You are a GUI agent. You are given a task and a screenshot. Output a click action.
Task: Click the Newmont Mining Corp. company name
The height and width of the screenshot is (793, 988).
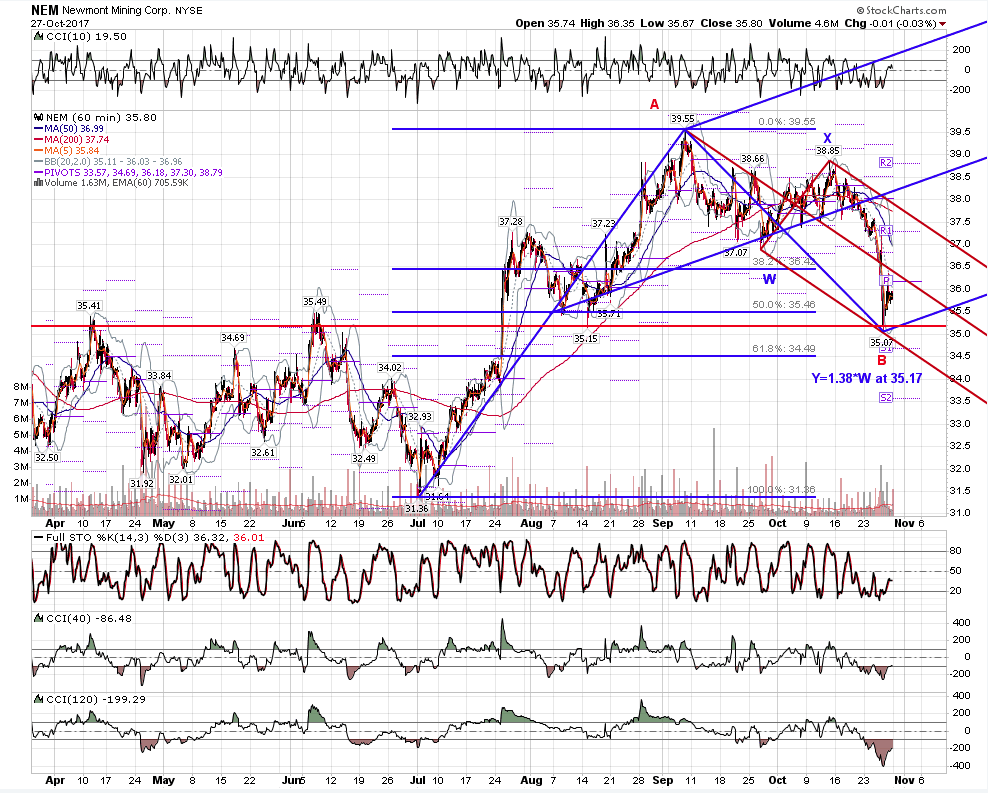pyautogui.click(x=115, y=11)
